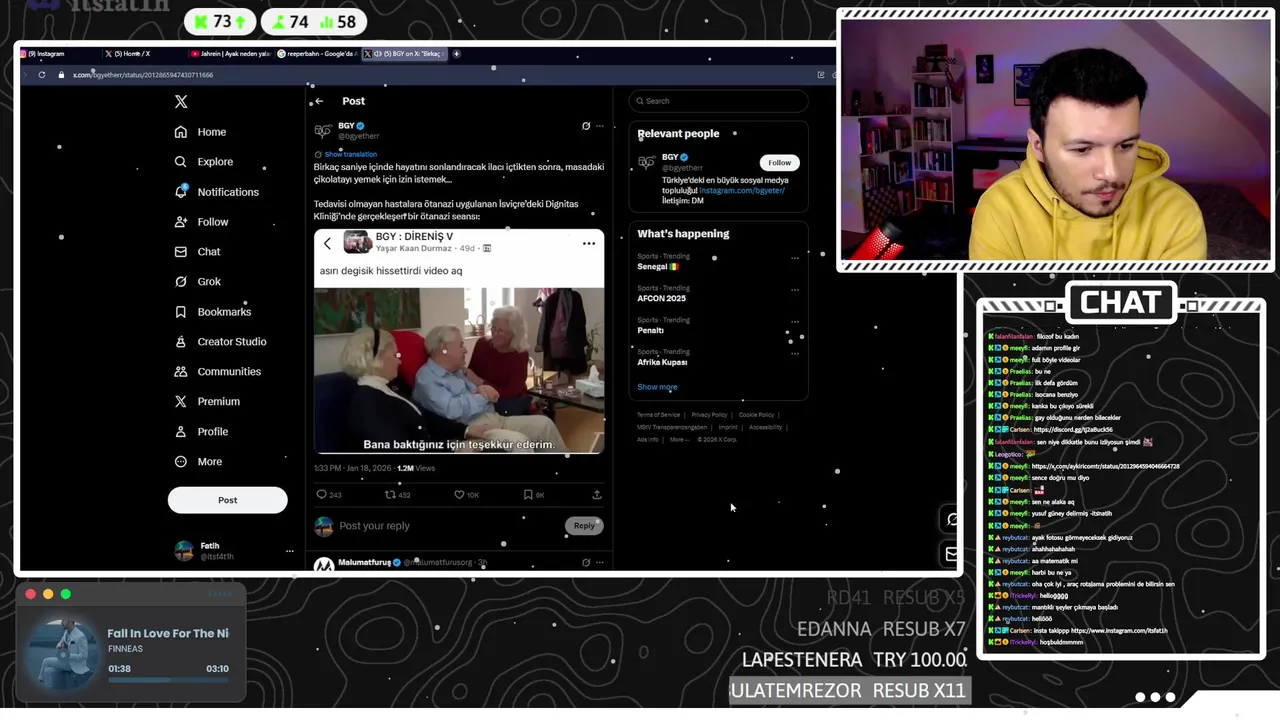Click yellow dot on music widget
The height and width of the screenshot is (720, 1280).
pyautogui.click(x=48, y=594)
